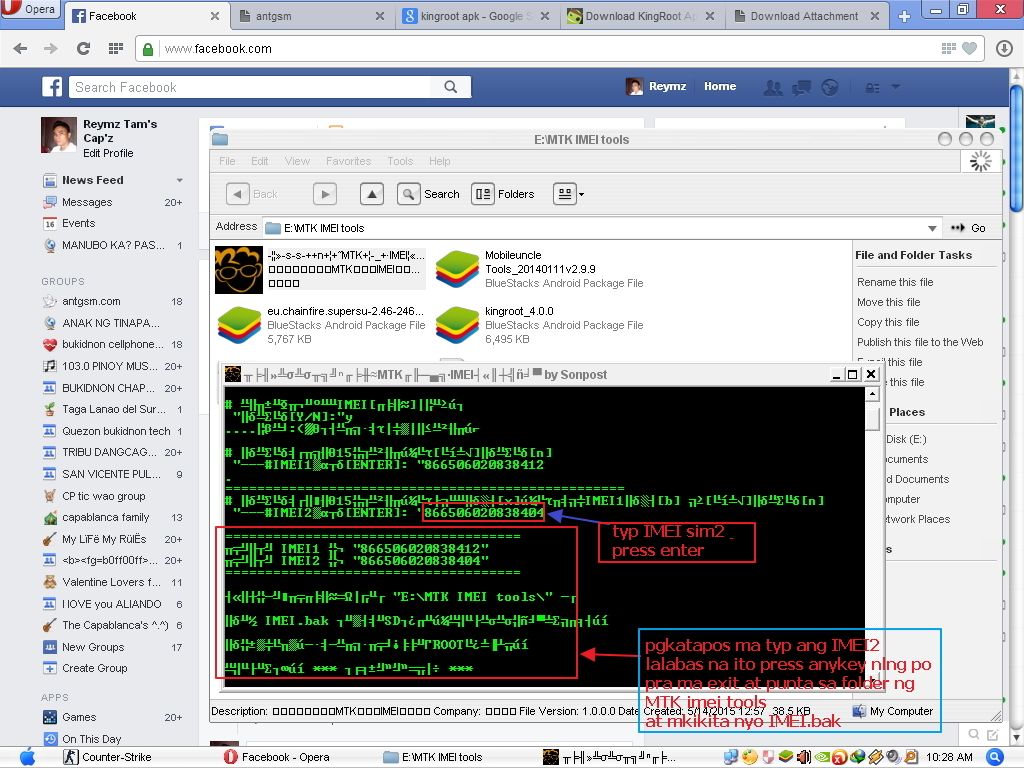
Task: Click the Up folder toolbar icon
Action: coord(371,194)
